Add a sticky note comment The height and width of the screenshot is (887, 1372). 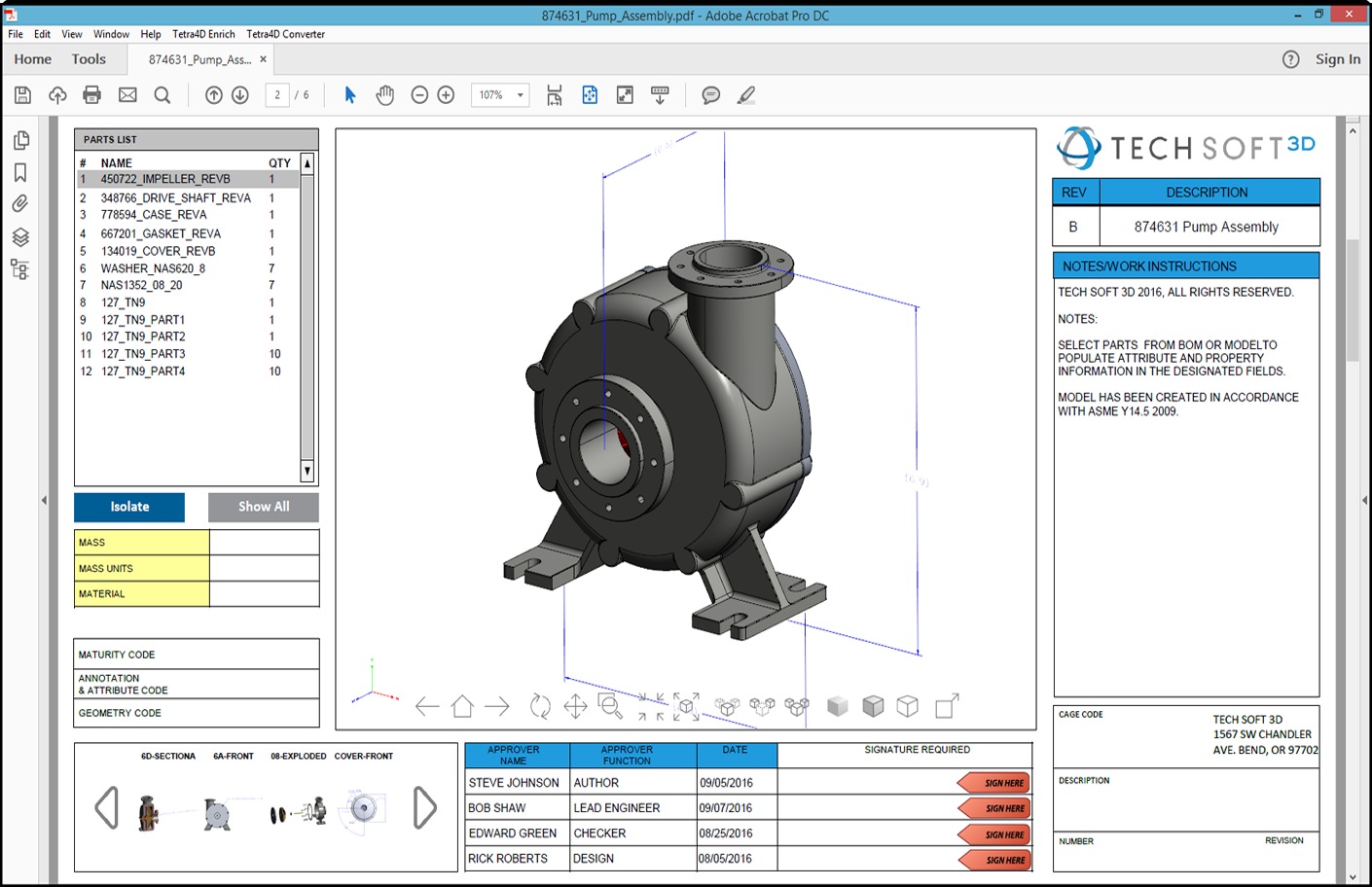click(x=711, y=95)
